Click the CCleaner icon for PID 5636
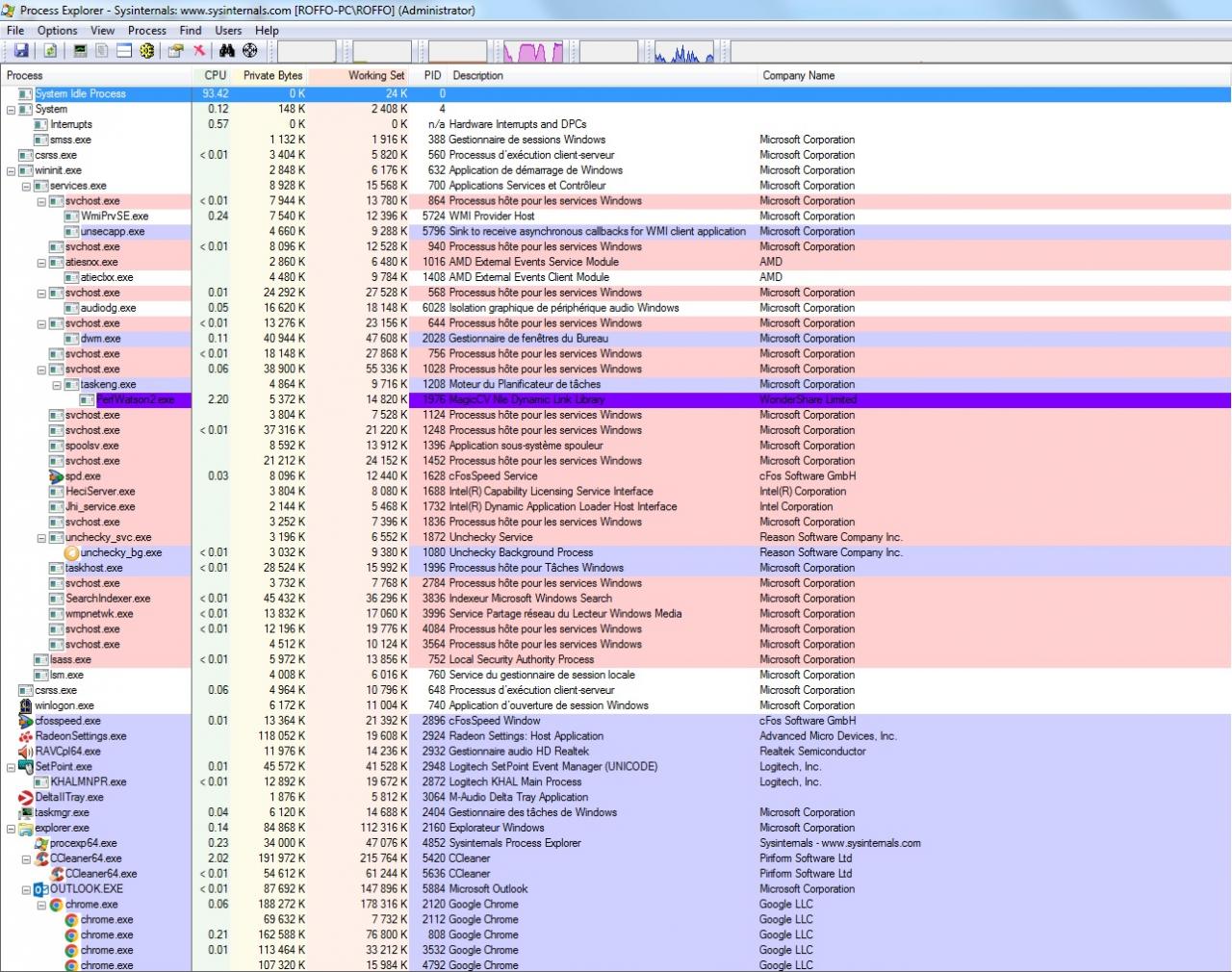1232x972 pixels. pos(57,874)
